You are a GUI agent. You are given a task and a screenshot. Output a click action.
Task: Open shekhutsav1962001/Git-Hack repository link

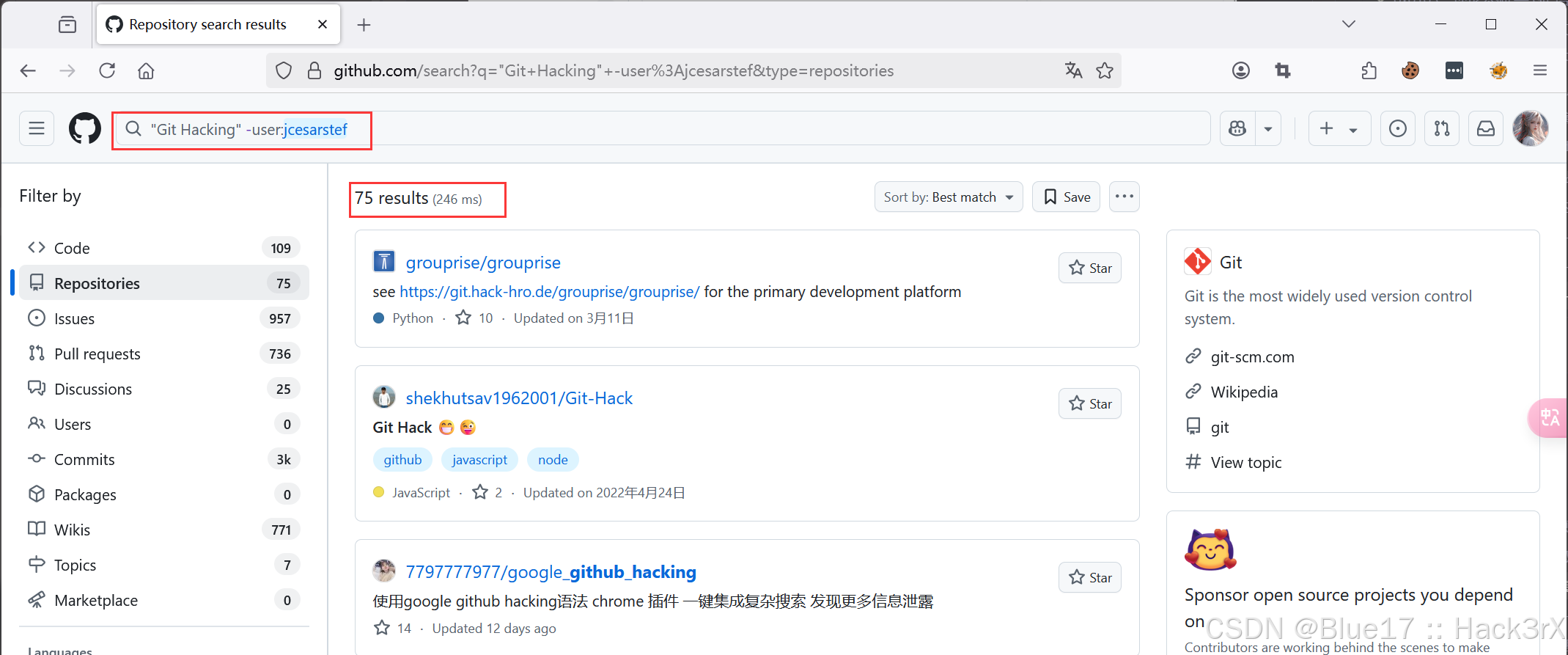519,398
